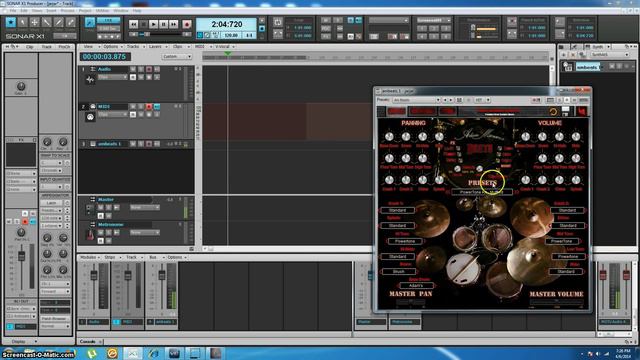Open the PRESETS PowerTone kit selector

click(x=482, y=192)
